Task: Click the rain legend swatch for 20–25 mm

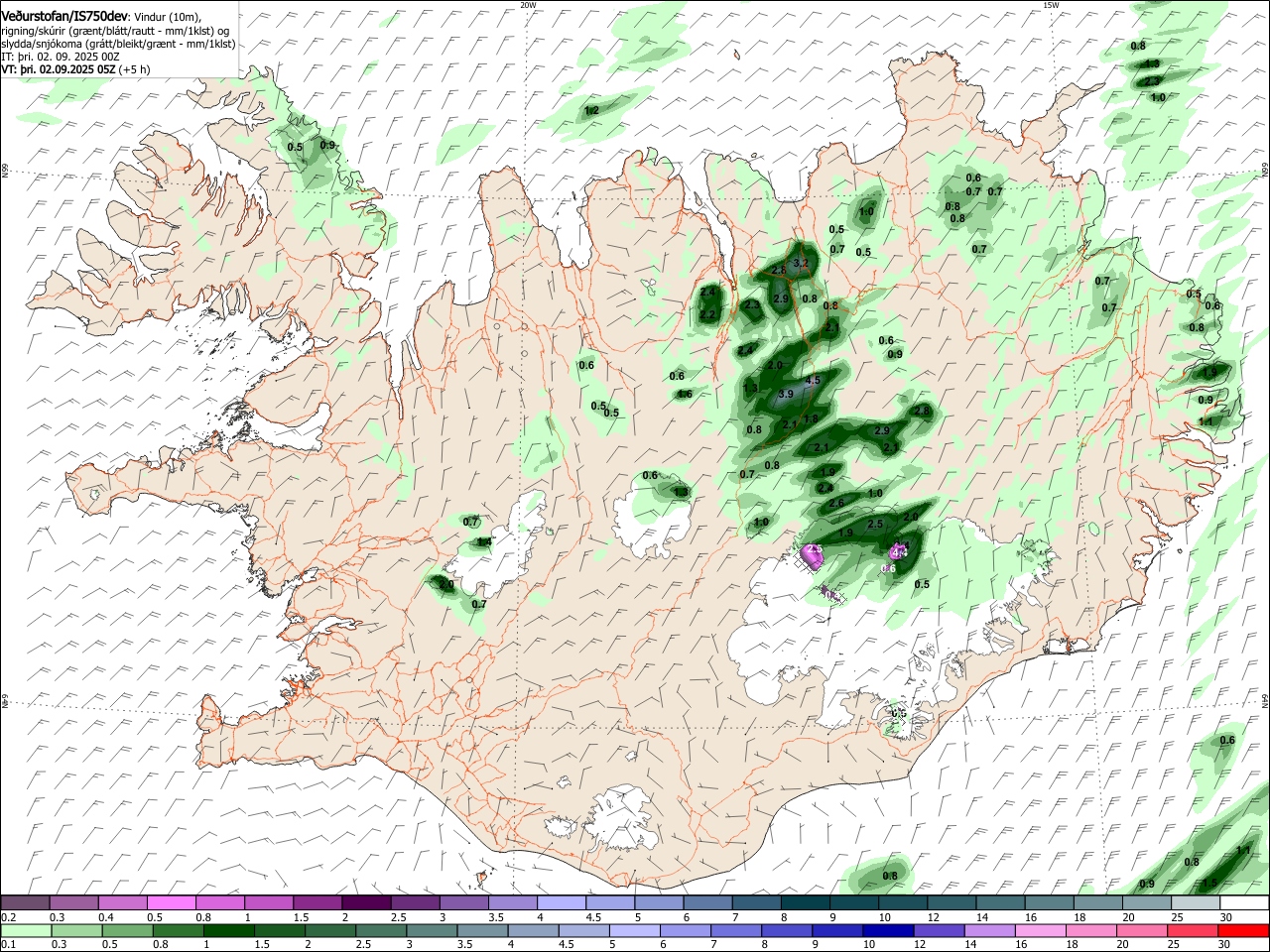Action: (1142, 930)
